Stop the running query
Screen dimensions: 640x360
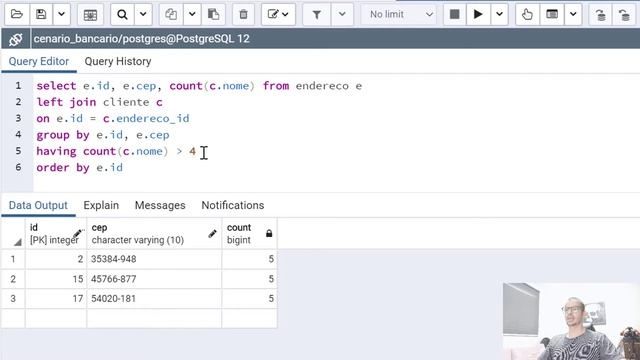click(x=454, y=15)
